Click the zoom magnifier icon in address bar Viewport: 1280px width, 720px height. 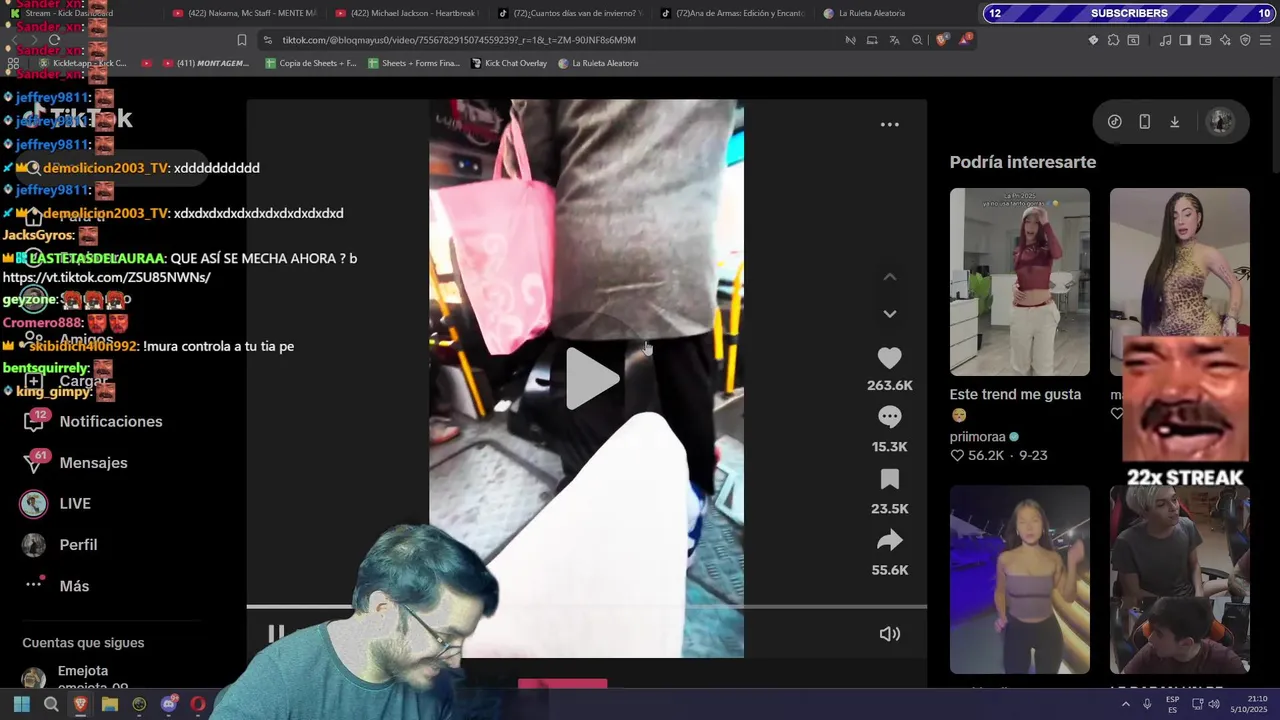(x=917, y=40)
